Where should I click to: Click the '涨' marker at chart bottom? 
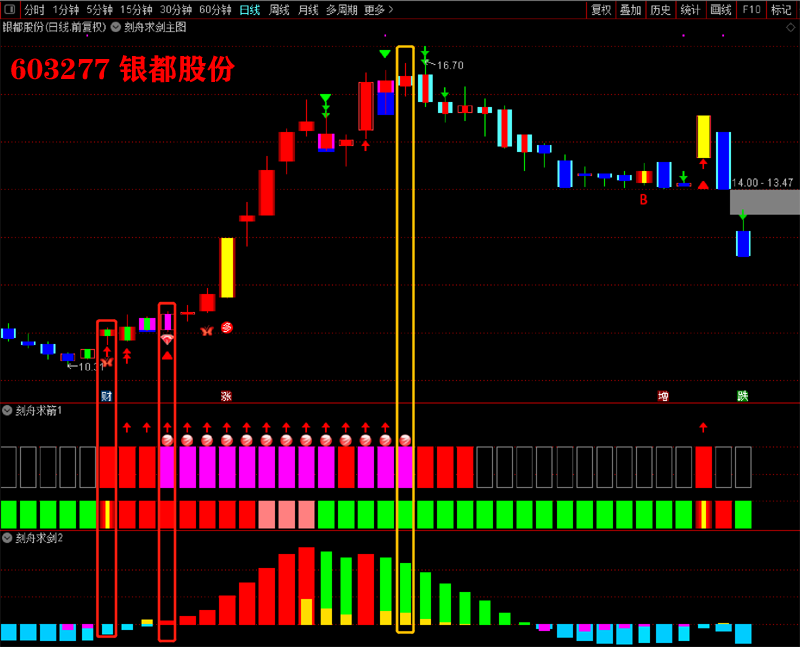226,396
